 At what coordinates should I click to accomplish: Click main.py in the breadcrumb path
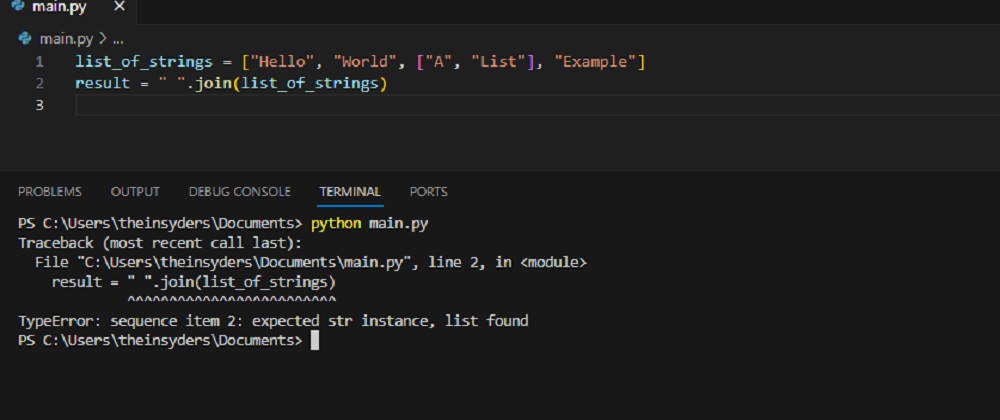pos(66,39)
